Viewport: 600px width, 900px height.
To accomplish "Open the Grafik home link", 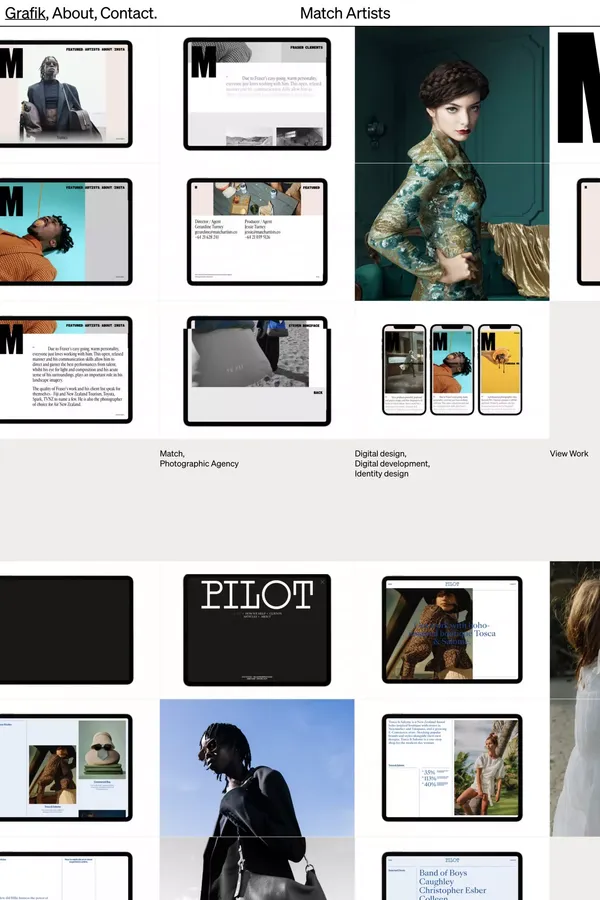I will pyautogui.click(x=25, y=13).
